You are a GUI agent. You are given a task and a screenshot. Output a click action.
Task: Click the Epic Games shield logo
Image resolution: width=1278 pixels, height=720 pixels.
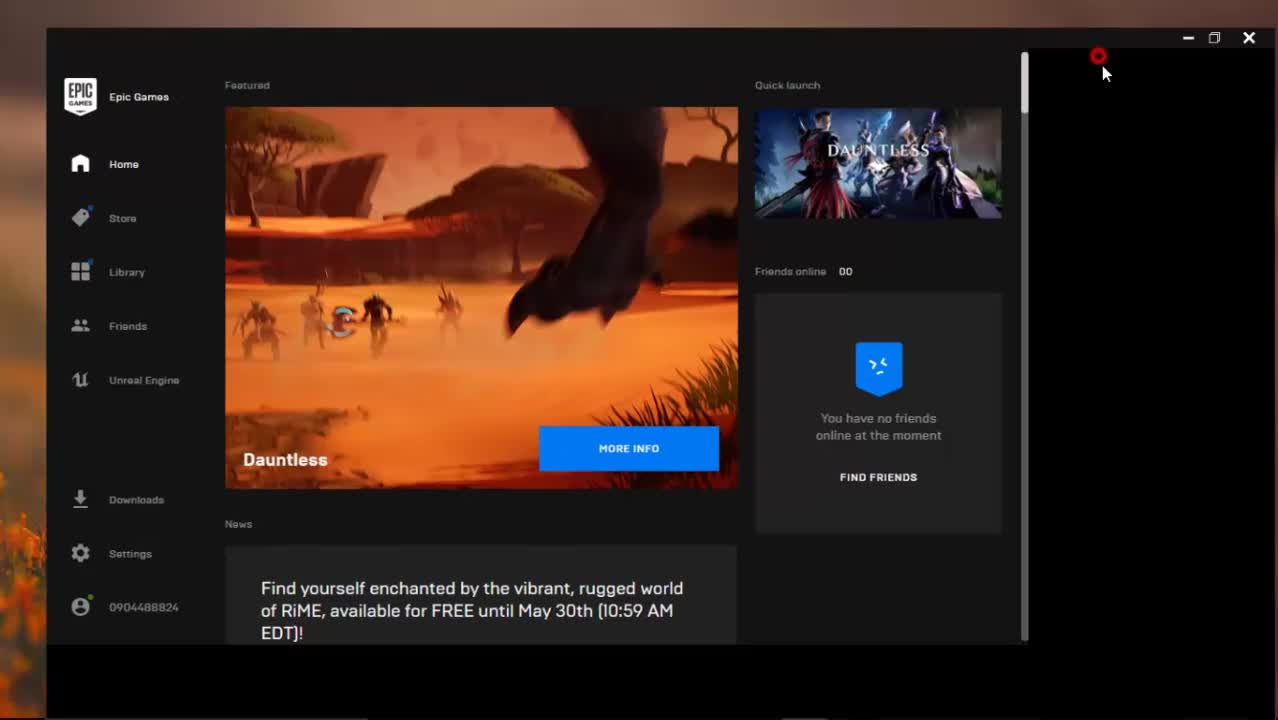[81, 97]
